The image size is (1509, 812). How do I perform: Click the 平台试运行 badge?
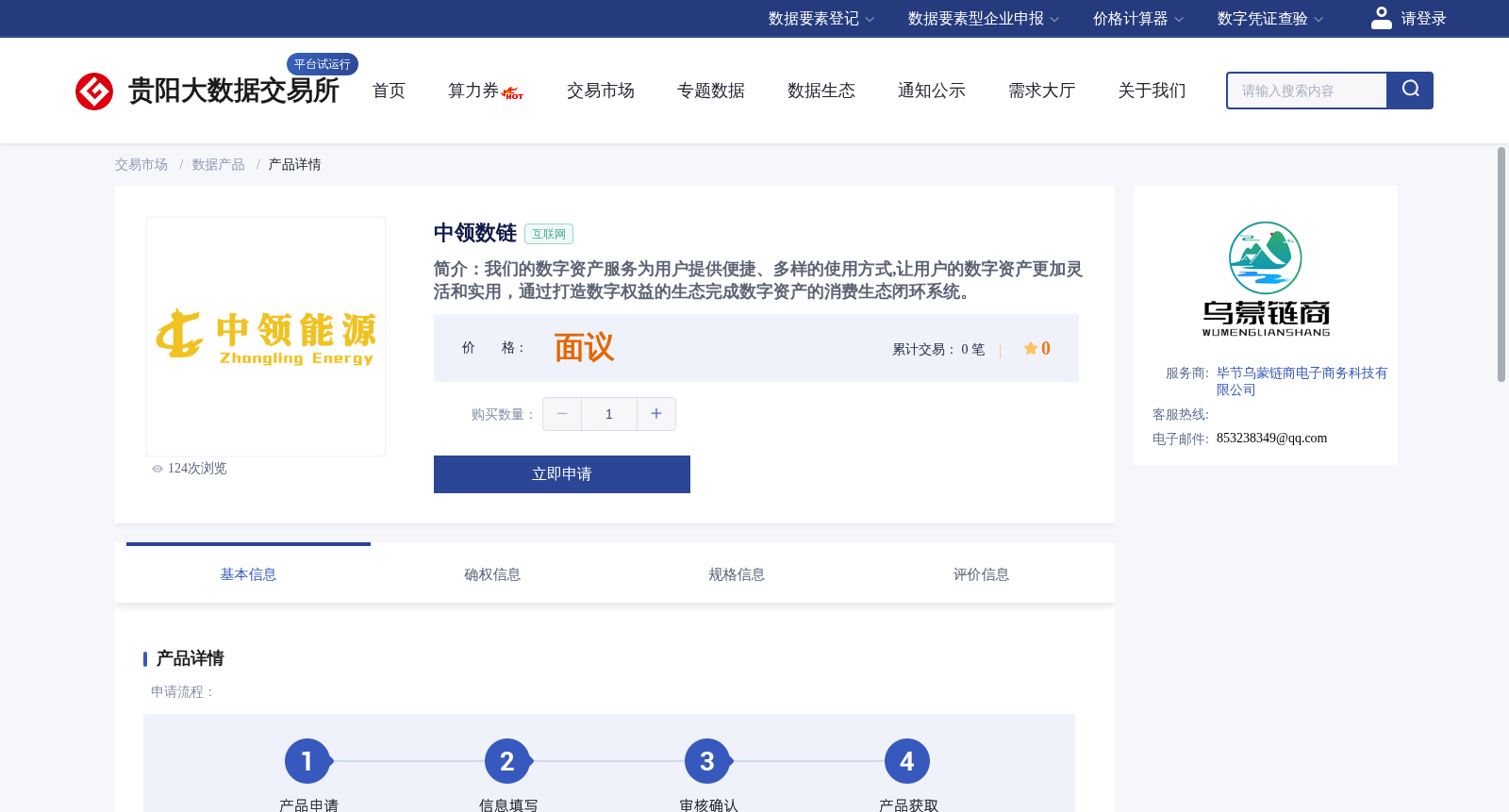323,64
